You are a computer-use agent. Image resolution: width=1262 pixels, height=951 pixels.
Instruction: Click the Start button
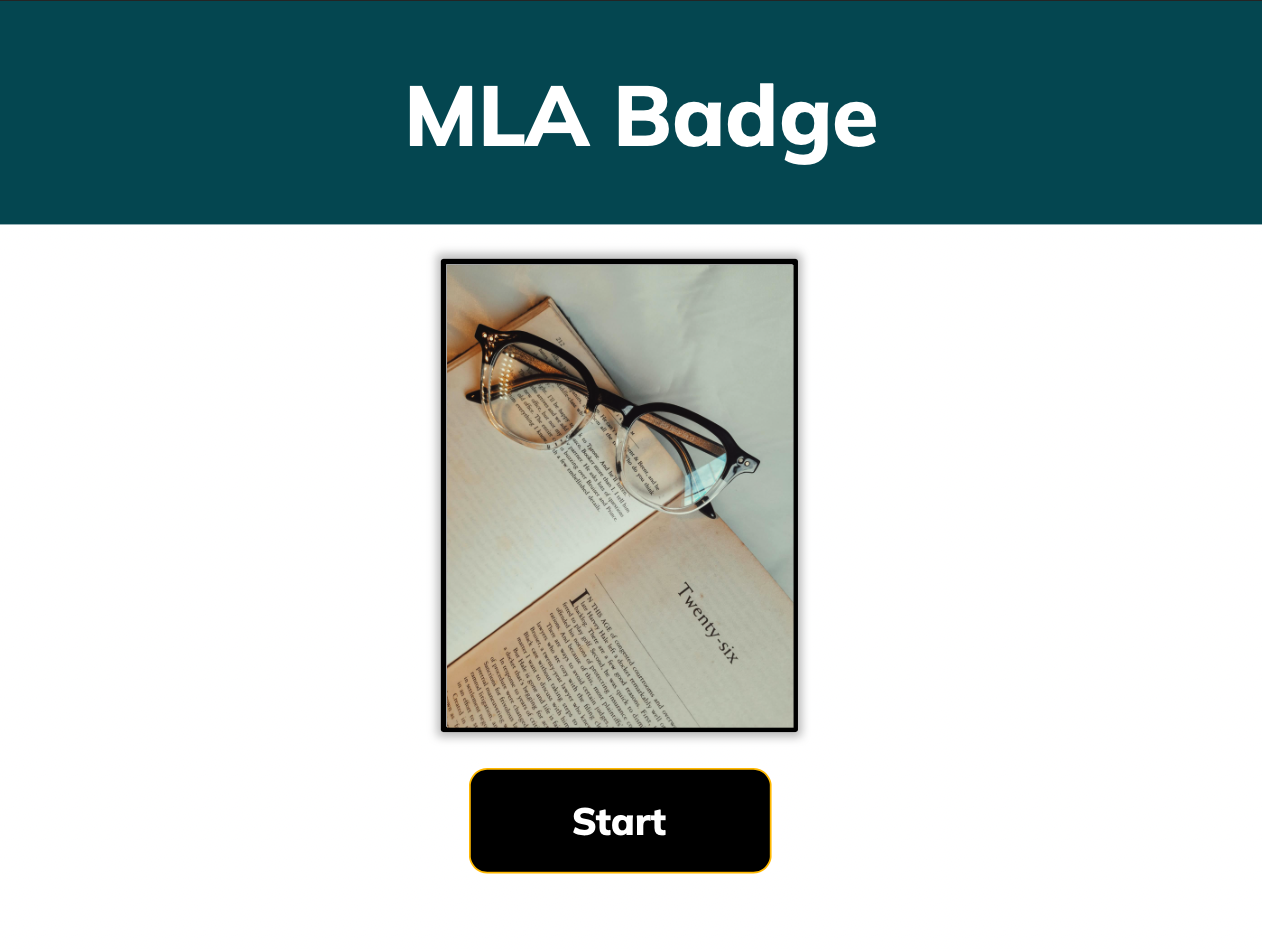click(x=620, y=821)
